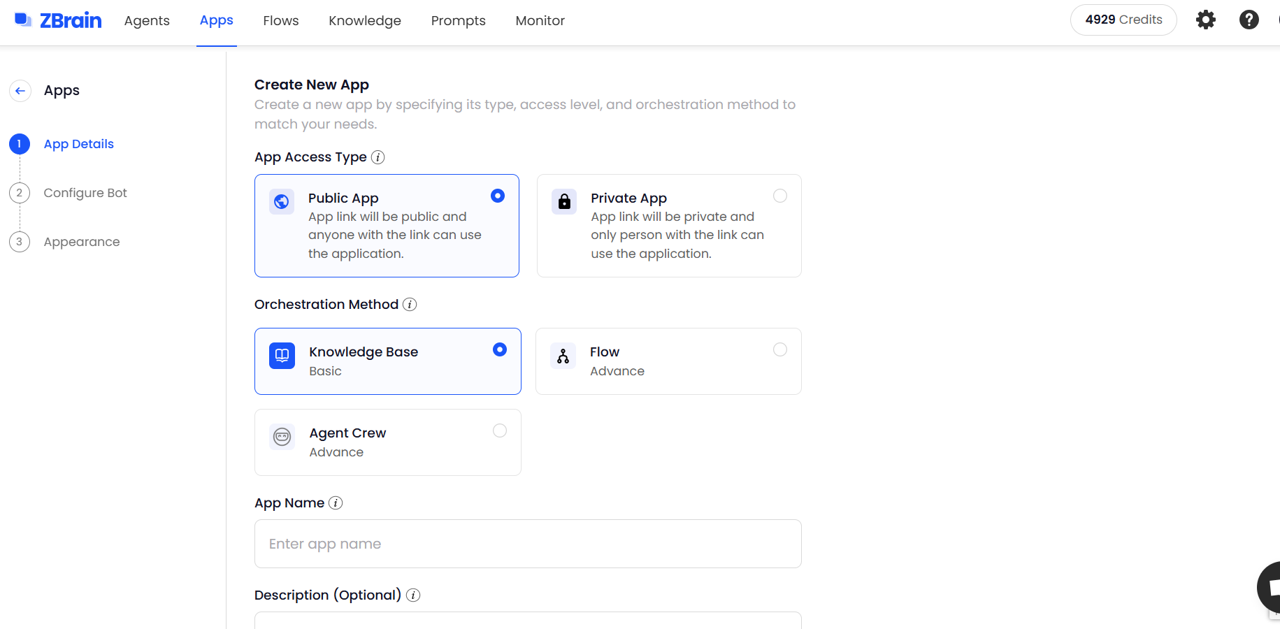Select the Public App radio button

498,196
